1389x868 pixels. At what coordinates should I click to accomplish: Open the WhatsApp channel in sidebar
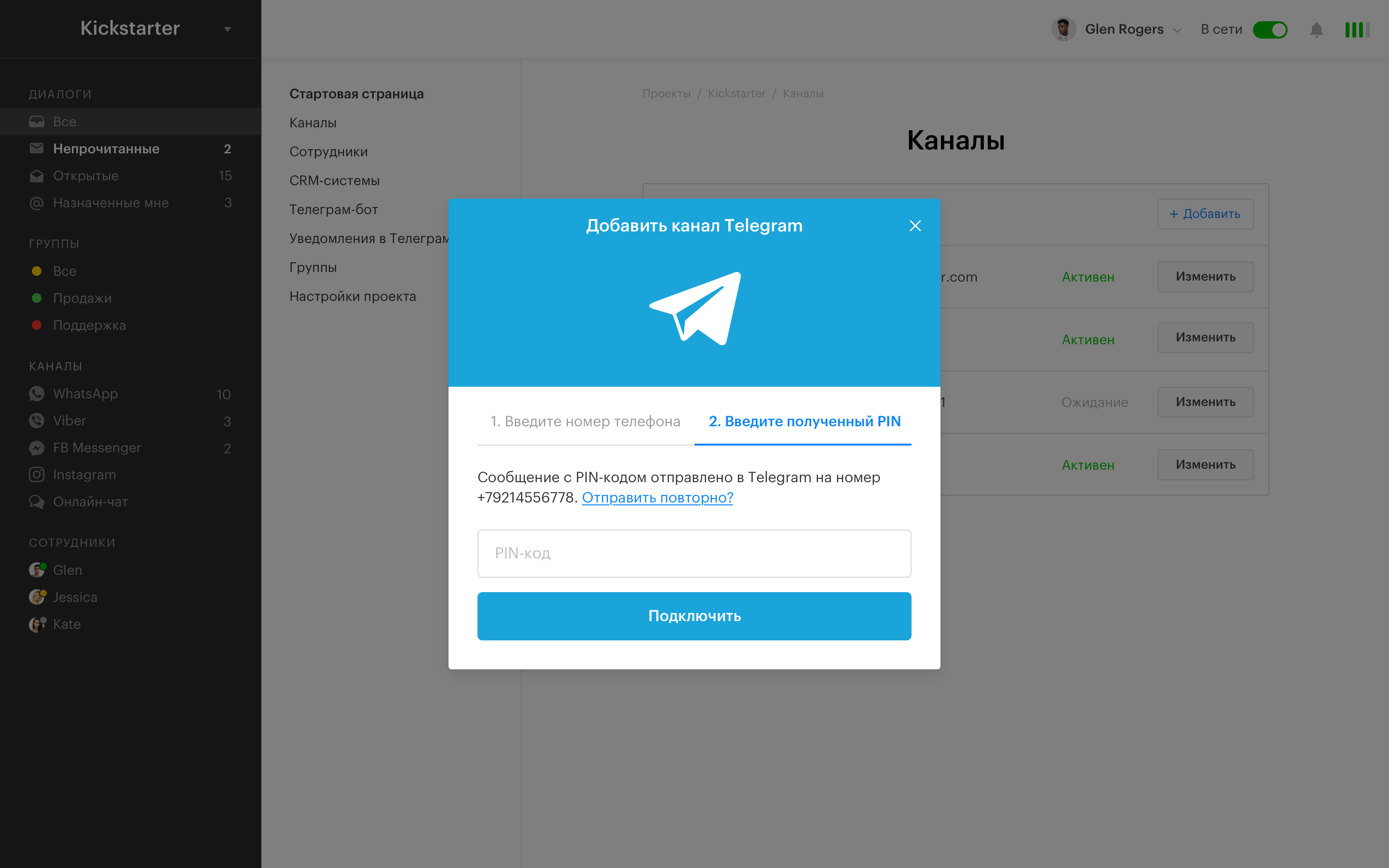pyautogui.click(x=37, y=393)
